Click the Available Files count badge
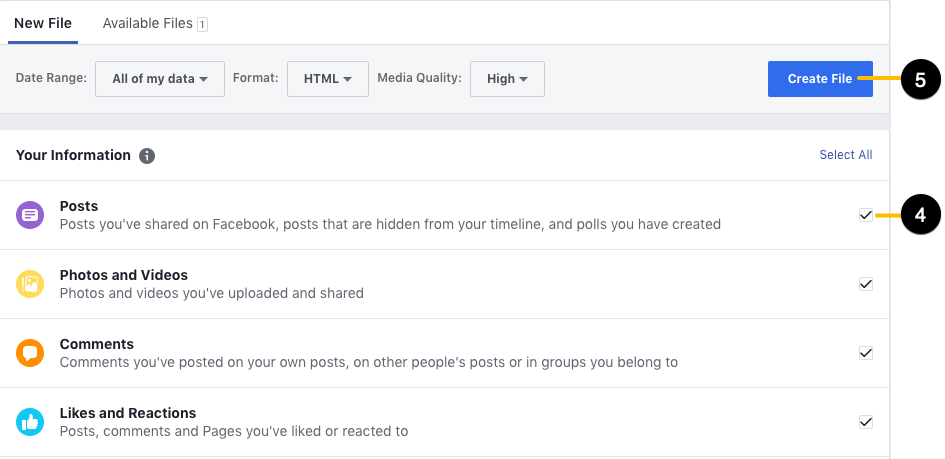This screenshot has height=459, width=945. point(202,25)
